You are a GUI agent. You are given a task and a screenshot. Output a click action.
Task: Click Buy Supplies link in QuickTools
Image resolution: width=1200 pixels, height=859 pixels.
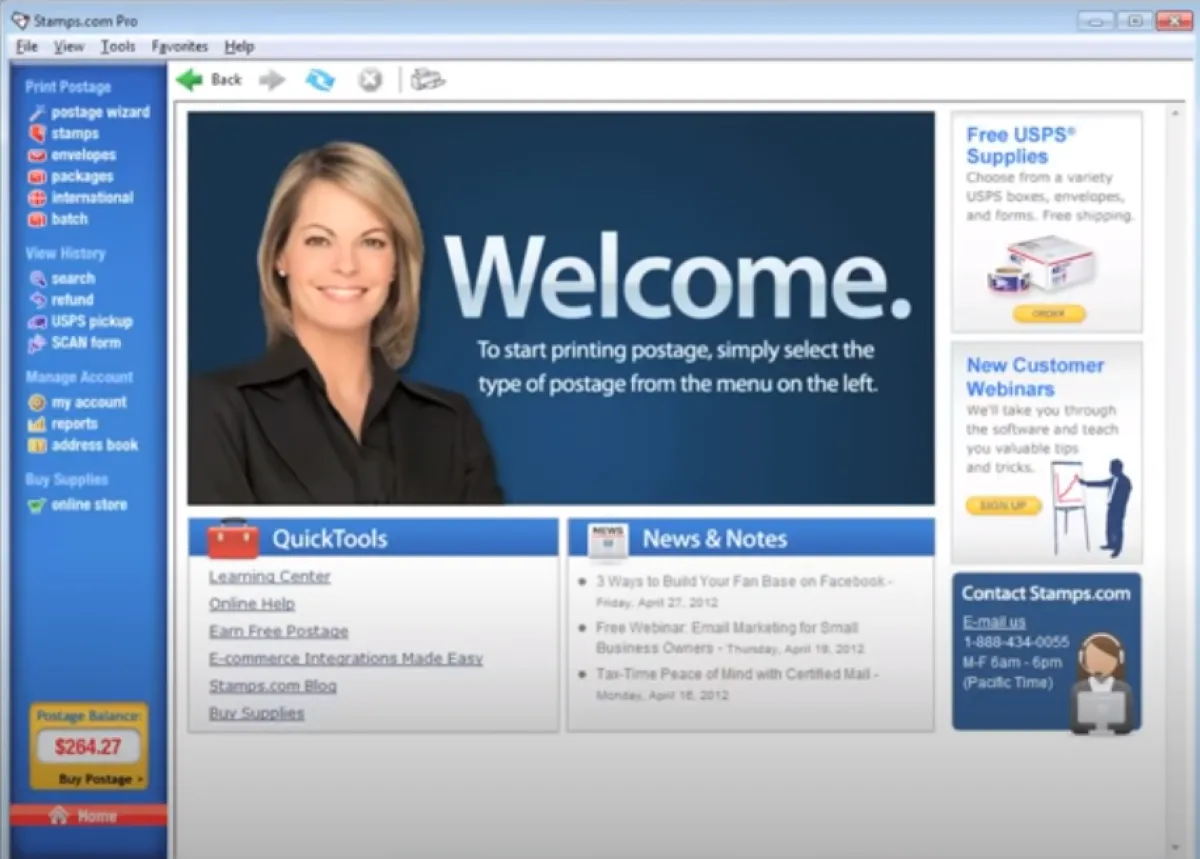257,713
